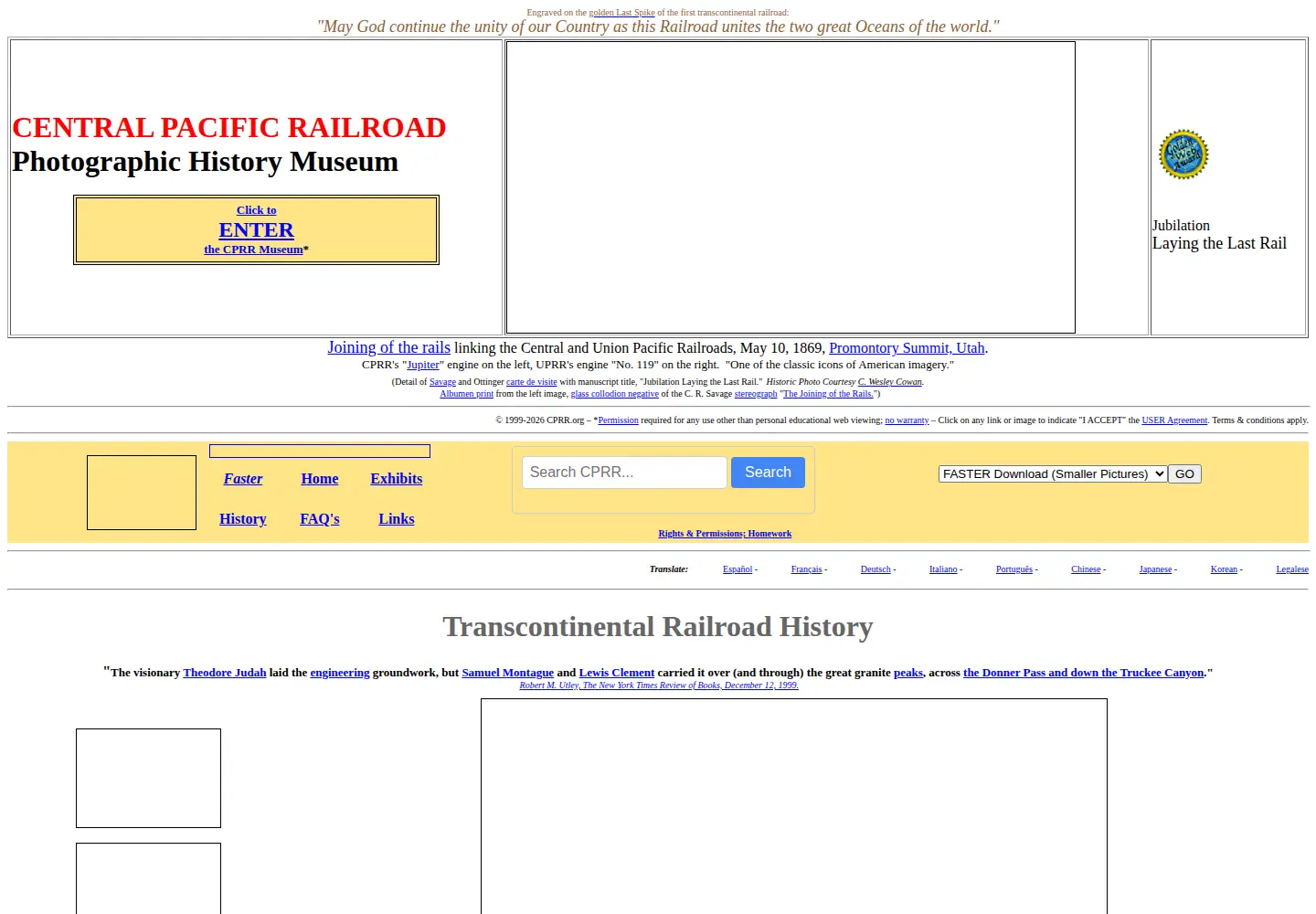This screenshot has width=1316, height=914.
Task: Open the no warranty link
Action: (x=907, y=420)
